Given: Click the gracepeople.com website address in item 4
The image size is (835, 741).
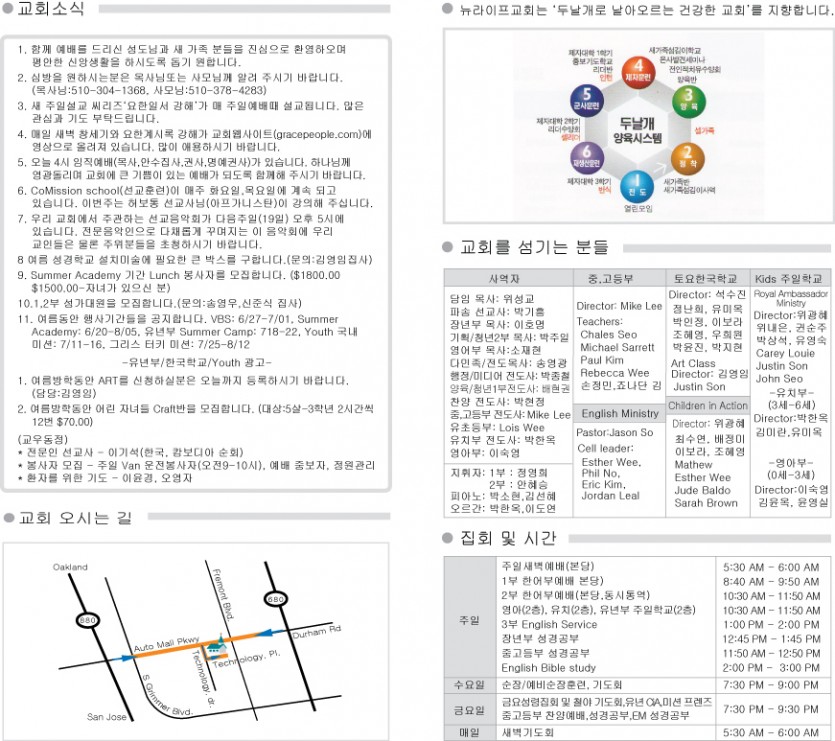Looking at the screenshot, I should (x=317, y=135).
